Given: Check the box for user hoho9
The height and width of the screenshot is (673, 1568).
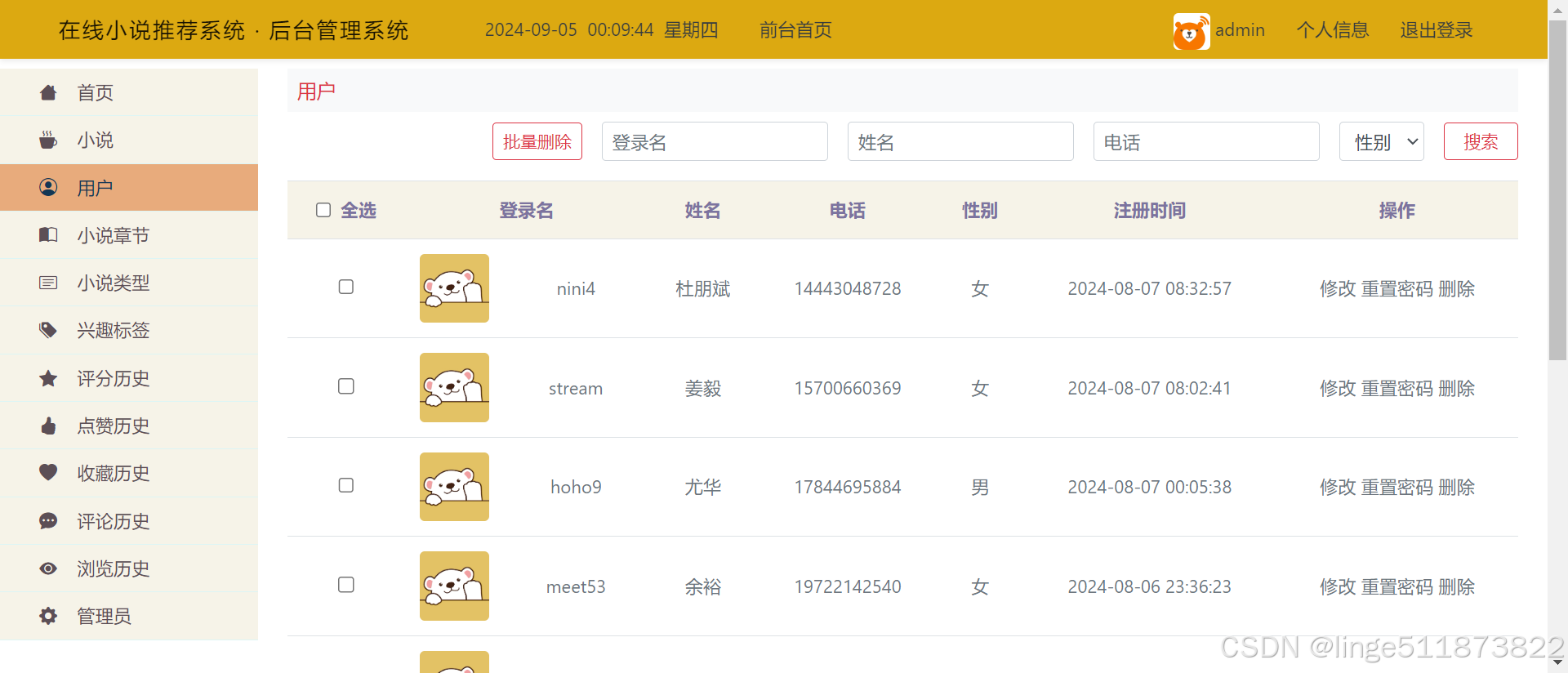Looking at the screenshot, I should 346,485.
